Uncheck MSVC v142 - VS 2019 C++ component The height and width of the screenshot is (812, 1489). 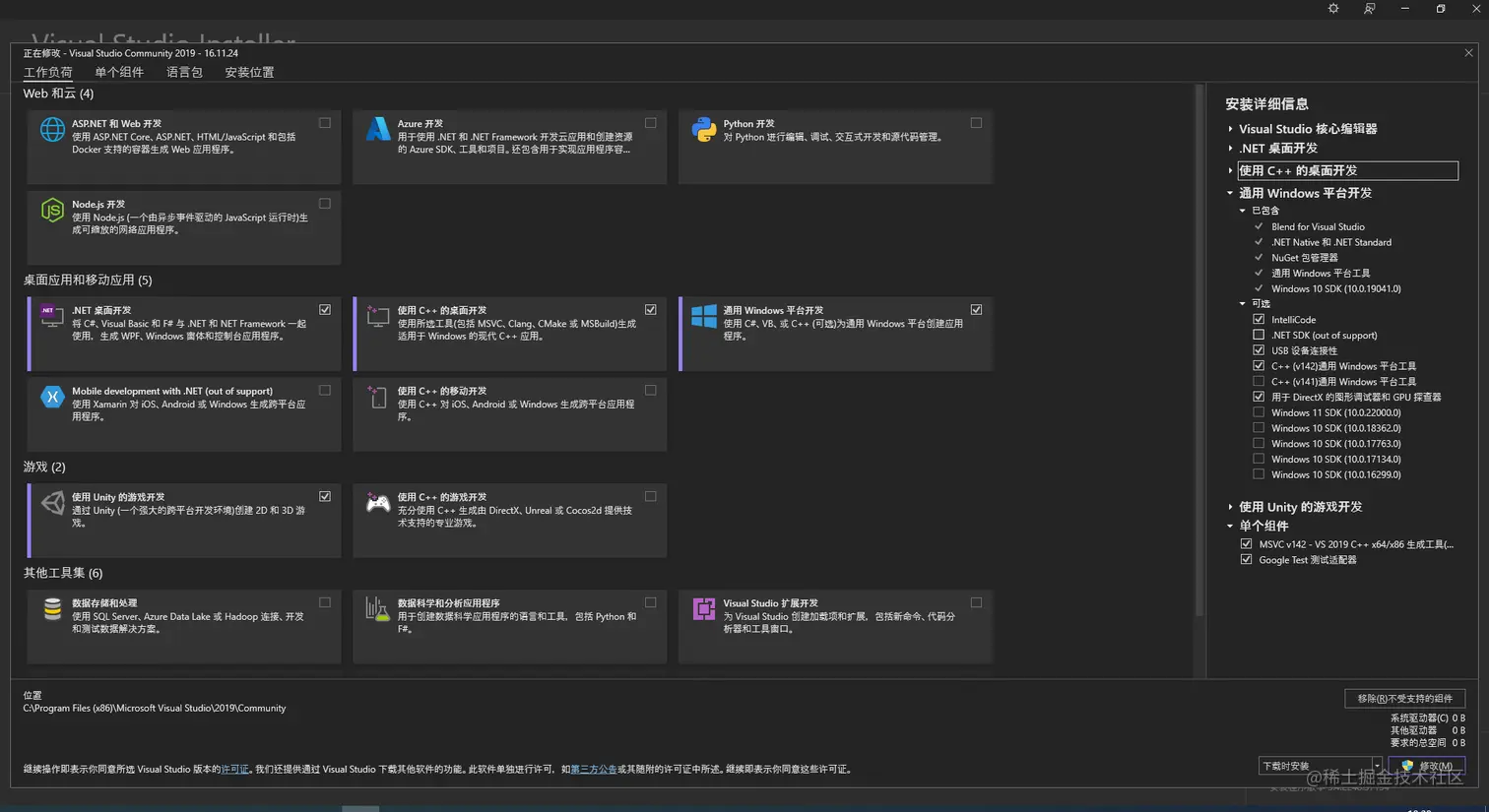coord(1247,544)
